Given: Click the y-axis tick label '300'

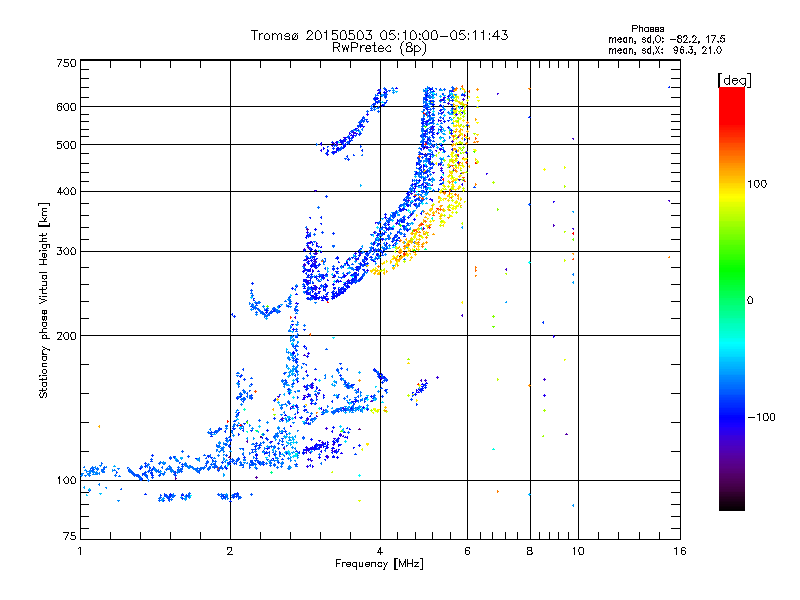Looking at the screenshot, I should (66, 251).
